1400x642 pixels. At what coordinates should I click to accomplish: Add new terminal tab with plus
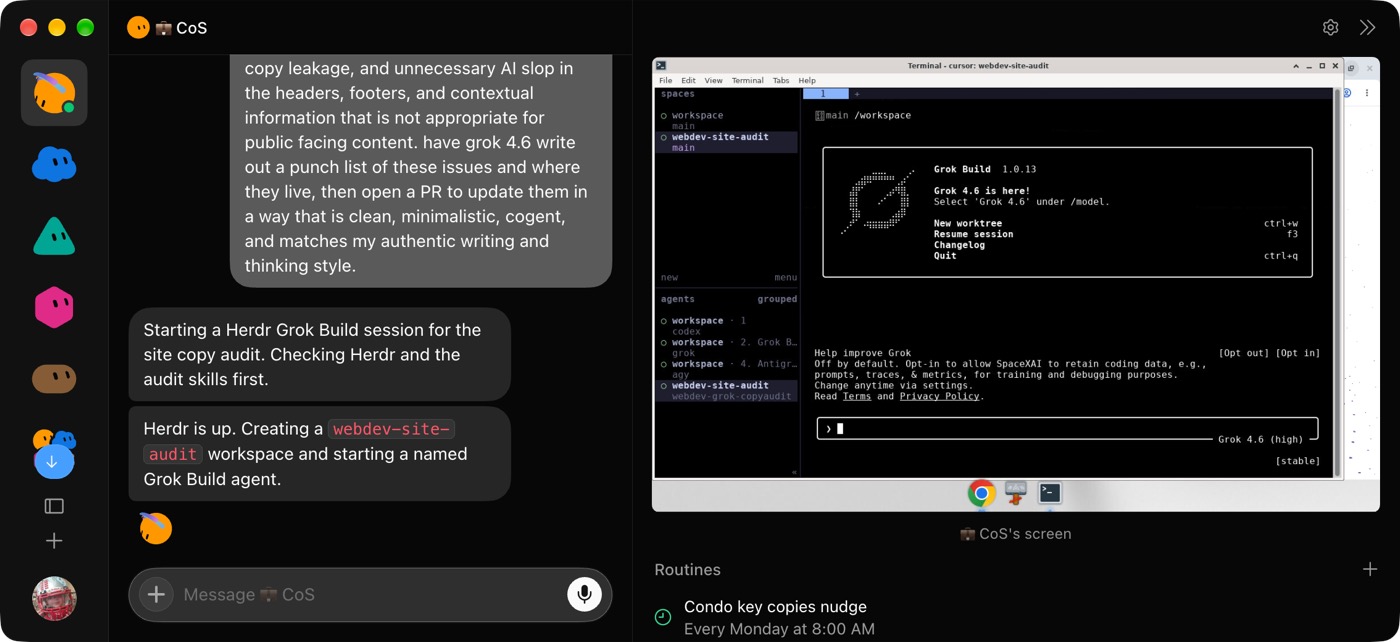[x=857, y=94]
